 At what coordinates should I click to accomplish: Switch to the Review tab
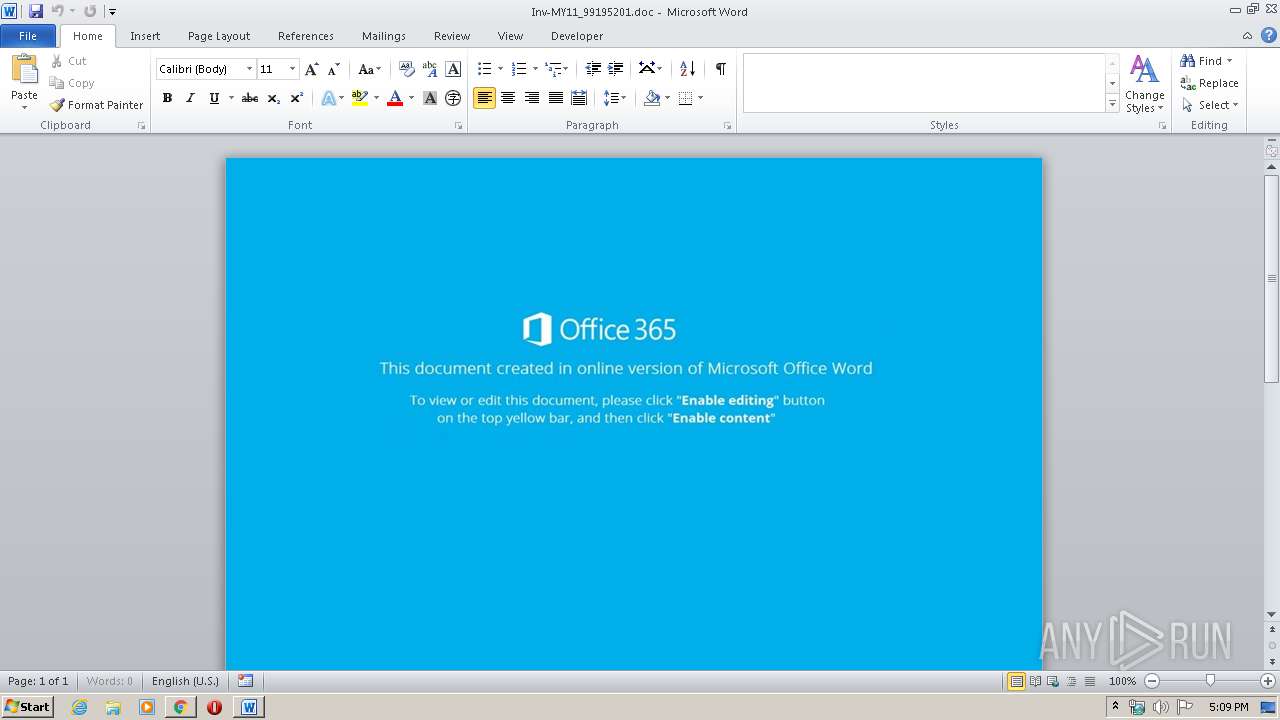[452, 36]
